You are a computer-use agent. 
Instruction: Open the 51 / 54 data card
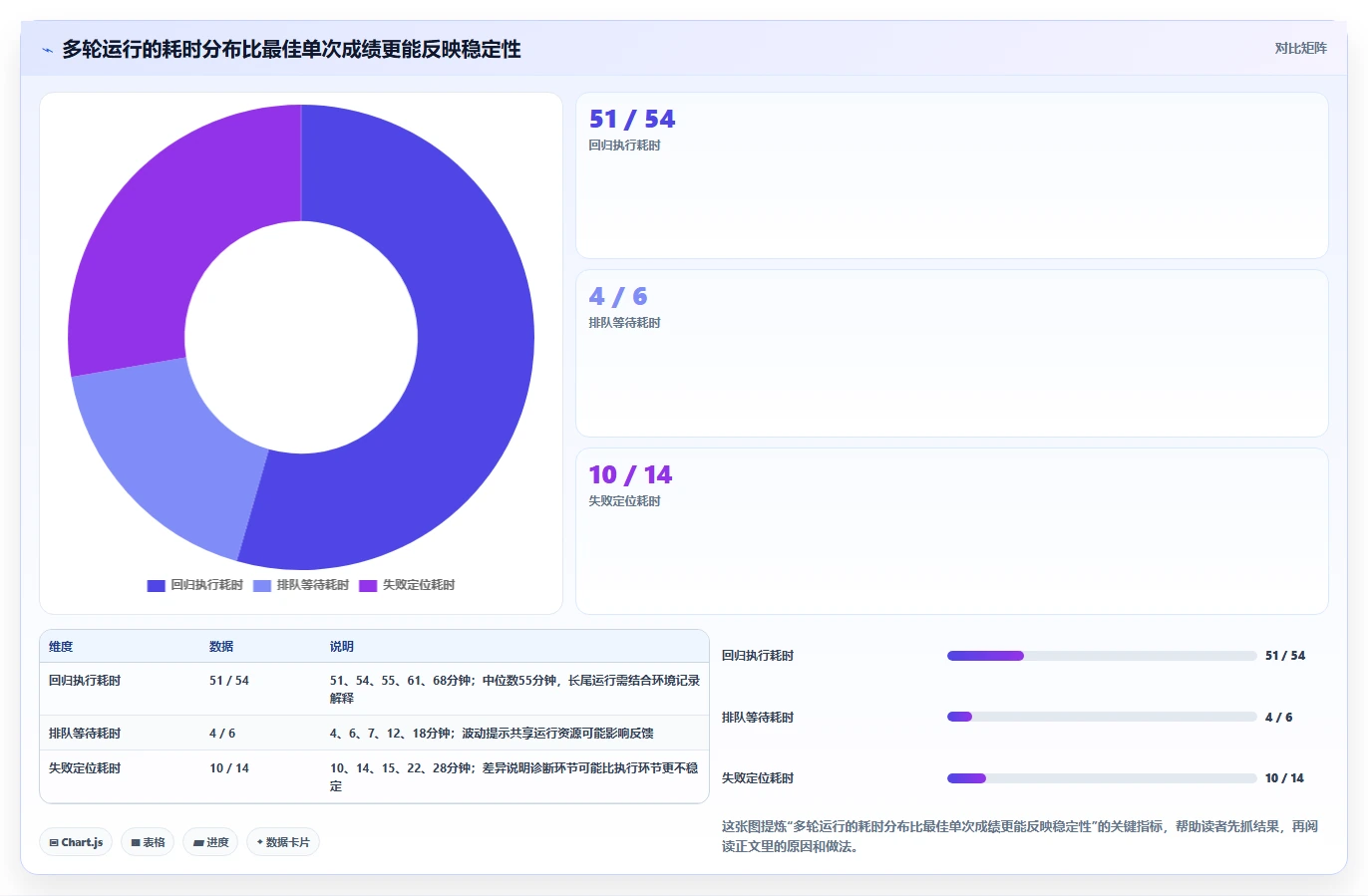(951, 175)
